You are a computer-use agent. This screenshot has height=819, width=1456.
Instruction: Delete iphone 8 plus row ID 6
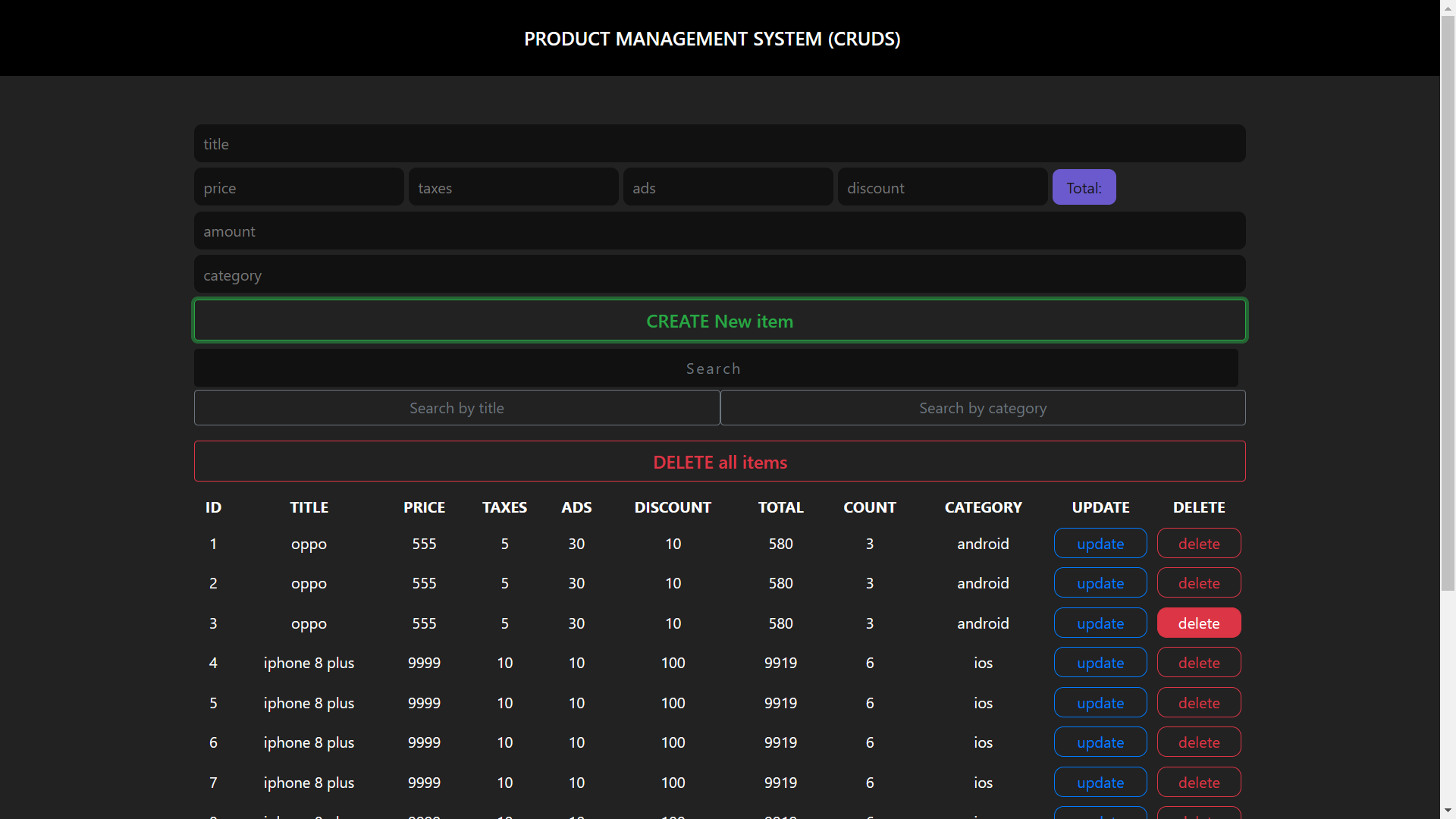(1199, 742)
